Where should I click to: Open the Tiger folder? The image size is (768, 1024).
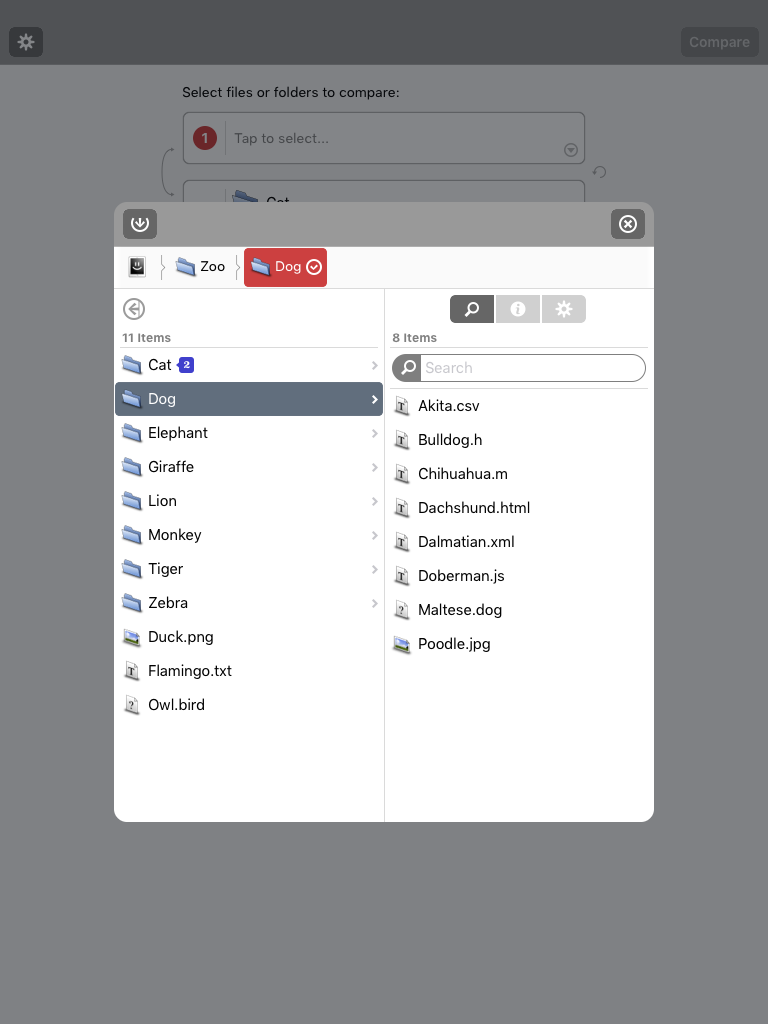coord(249,569)
